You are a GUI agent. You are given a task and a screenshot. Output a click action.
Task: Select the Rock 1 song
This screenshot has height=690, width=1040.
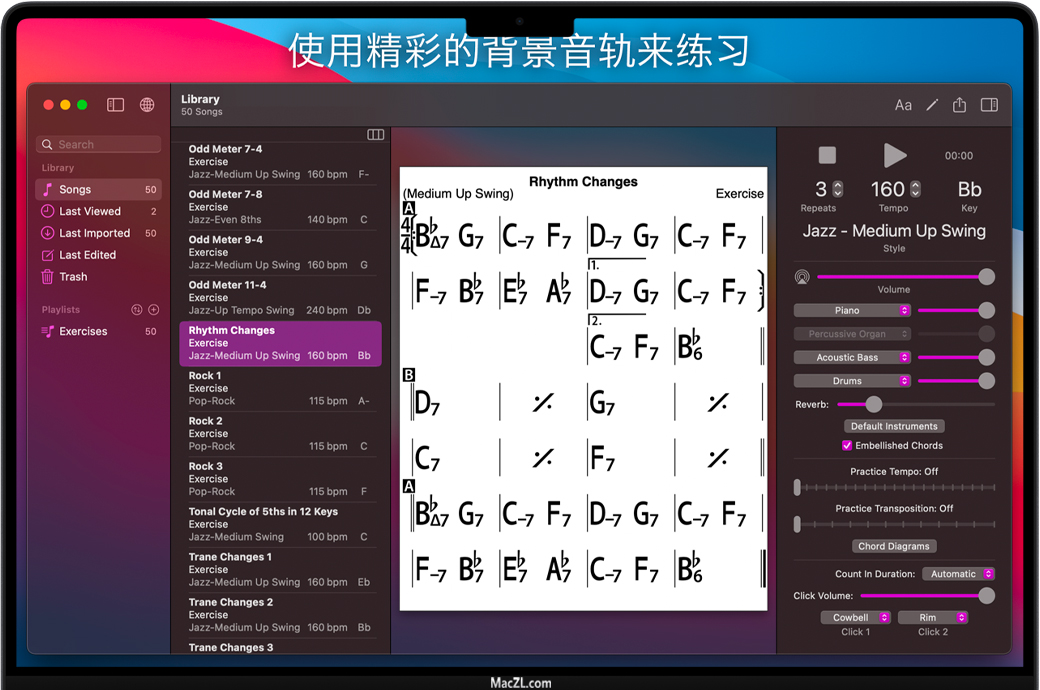[x=280, y=388]
